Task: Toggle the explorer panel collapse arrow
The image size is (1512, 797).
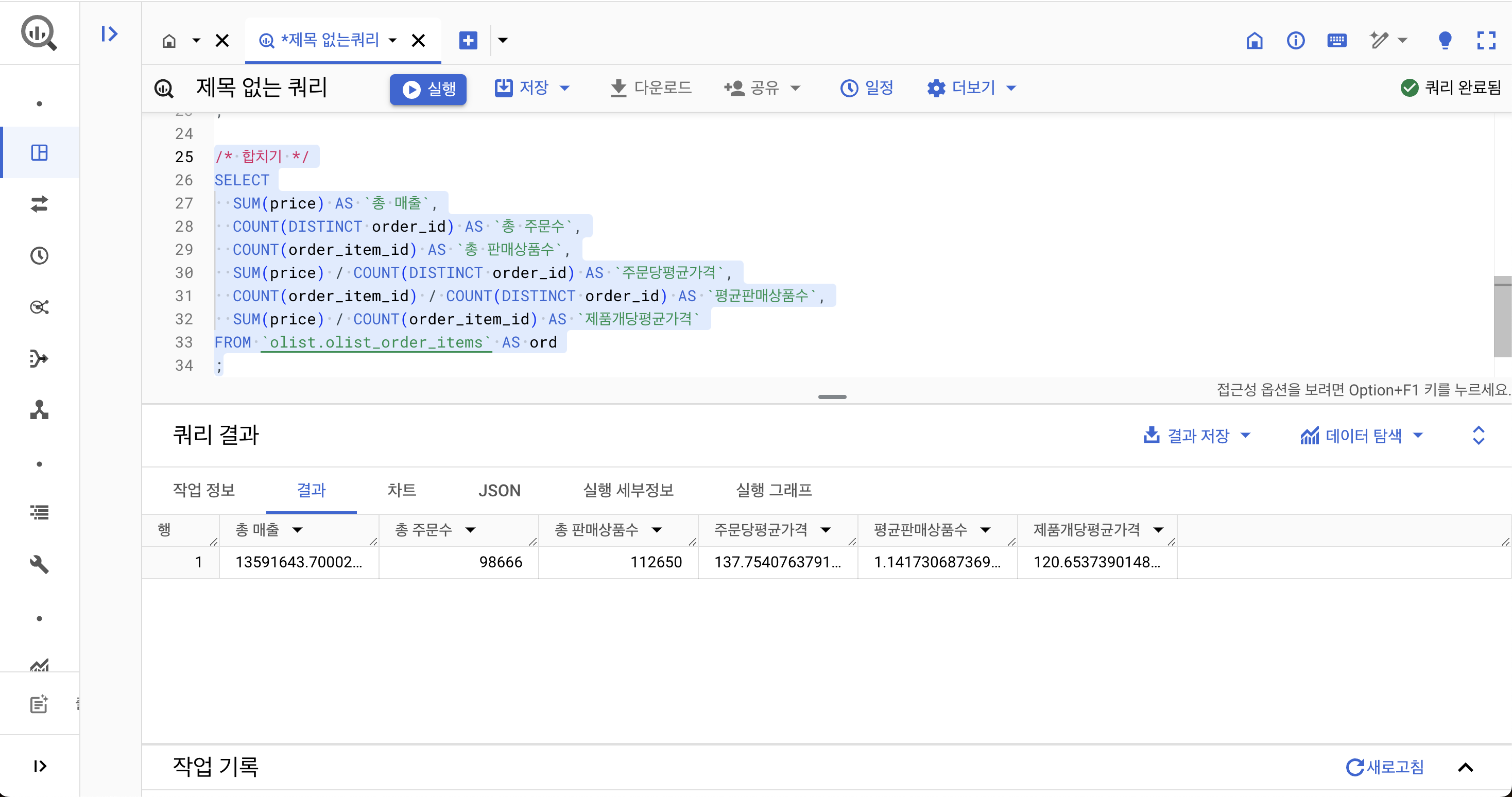Action: pos(109,34)
